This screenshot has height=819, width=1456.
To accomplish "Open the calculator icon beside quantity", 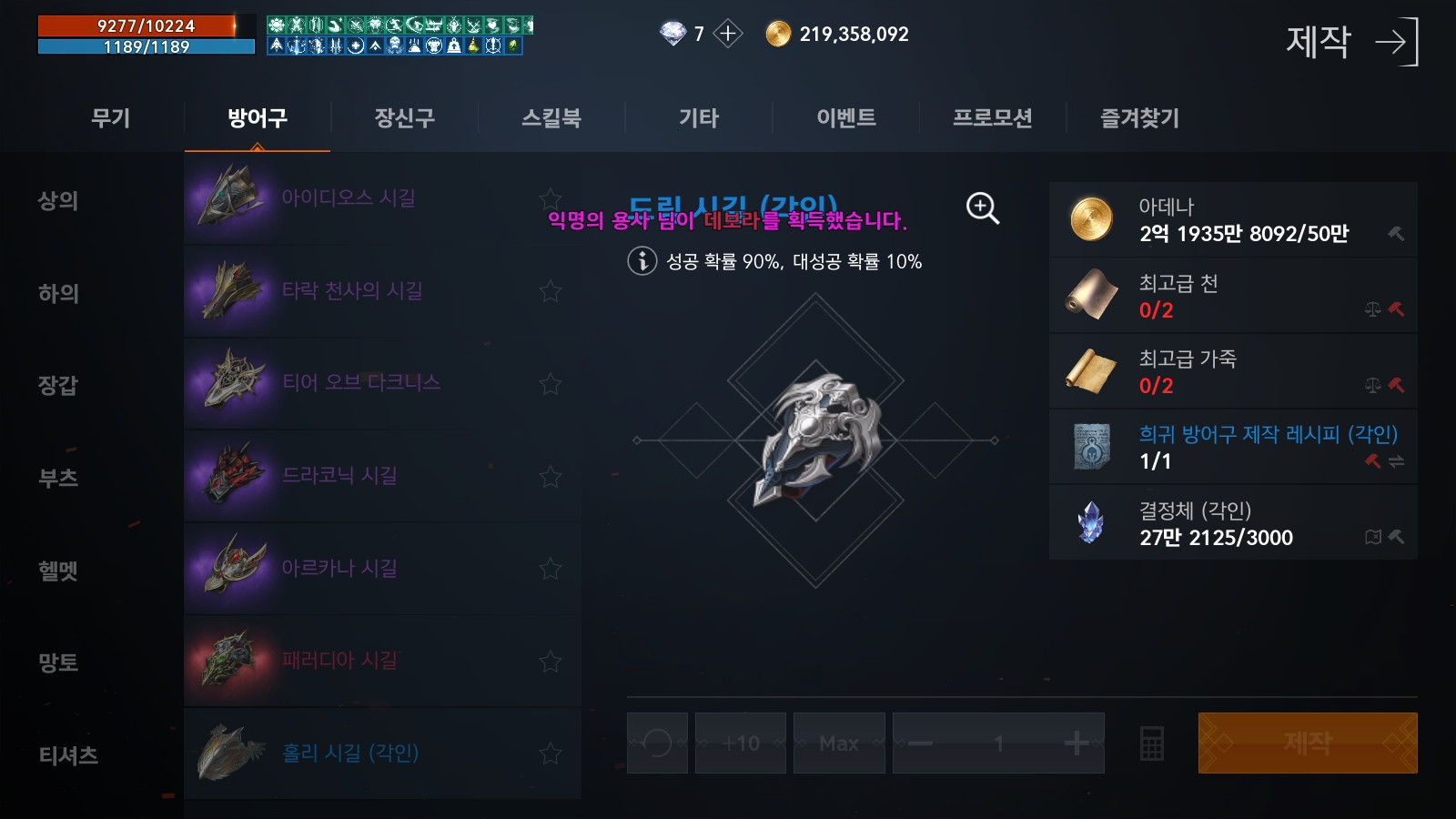I will [1151, 743].
